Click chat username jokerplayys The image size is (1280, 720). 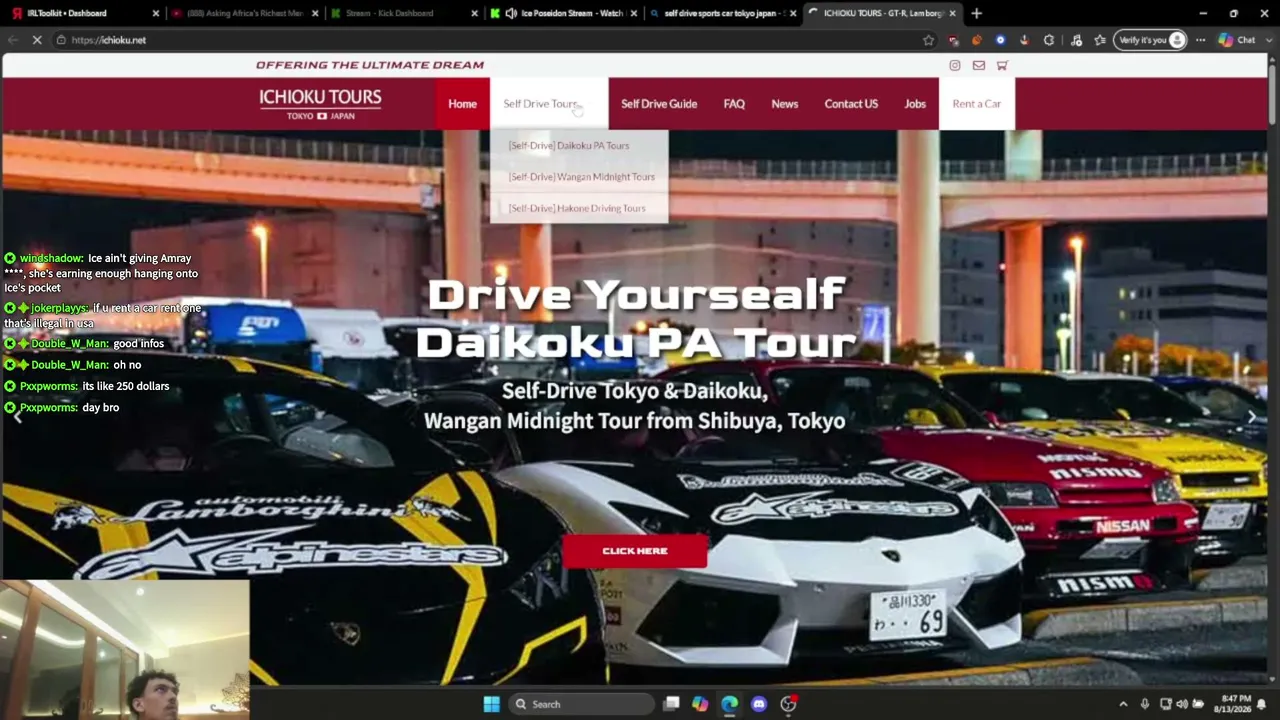point(59,308)
